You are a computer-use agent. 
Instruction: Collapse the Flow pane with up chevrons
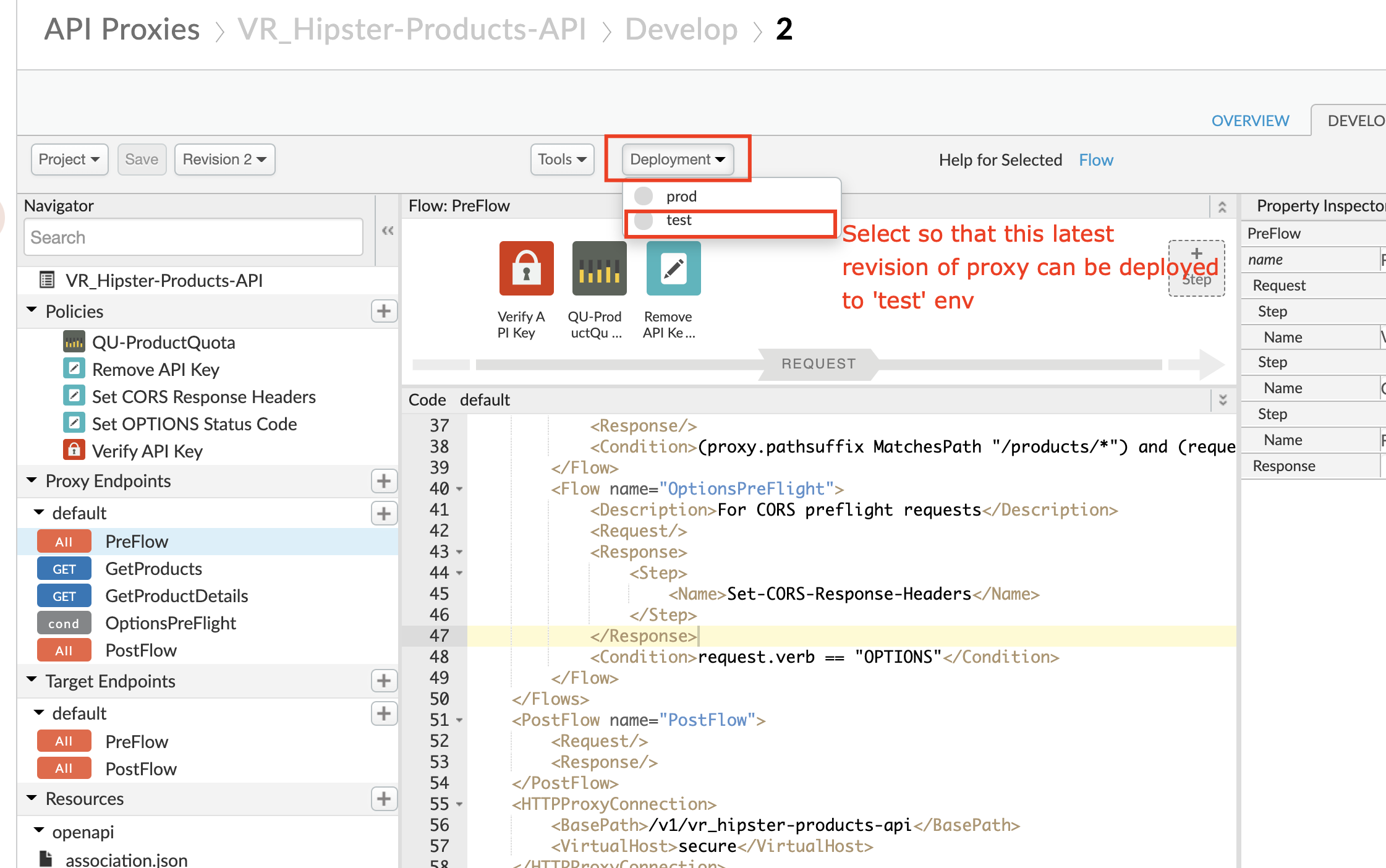[1222, 206]
